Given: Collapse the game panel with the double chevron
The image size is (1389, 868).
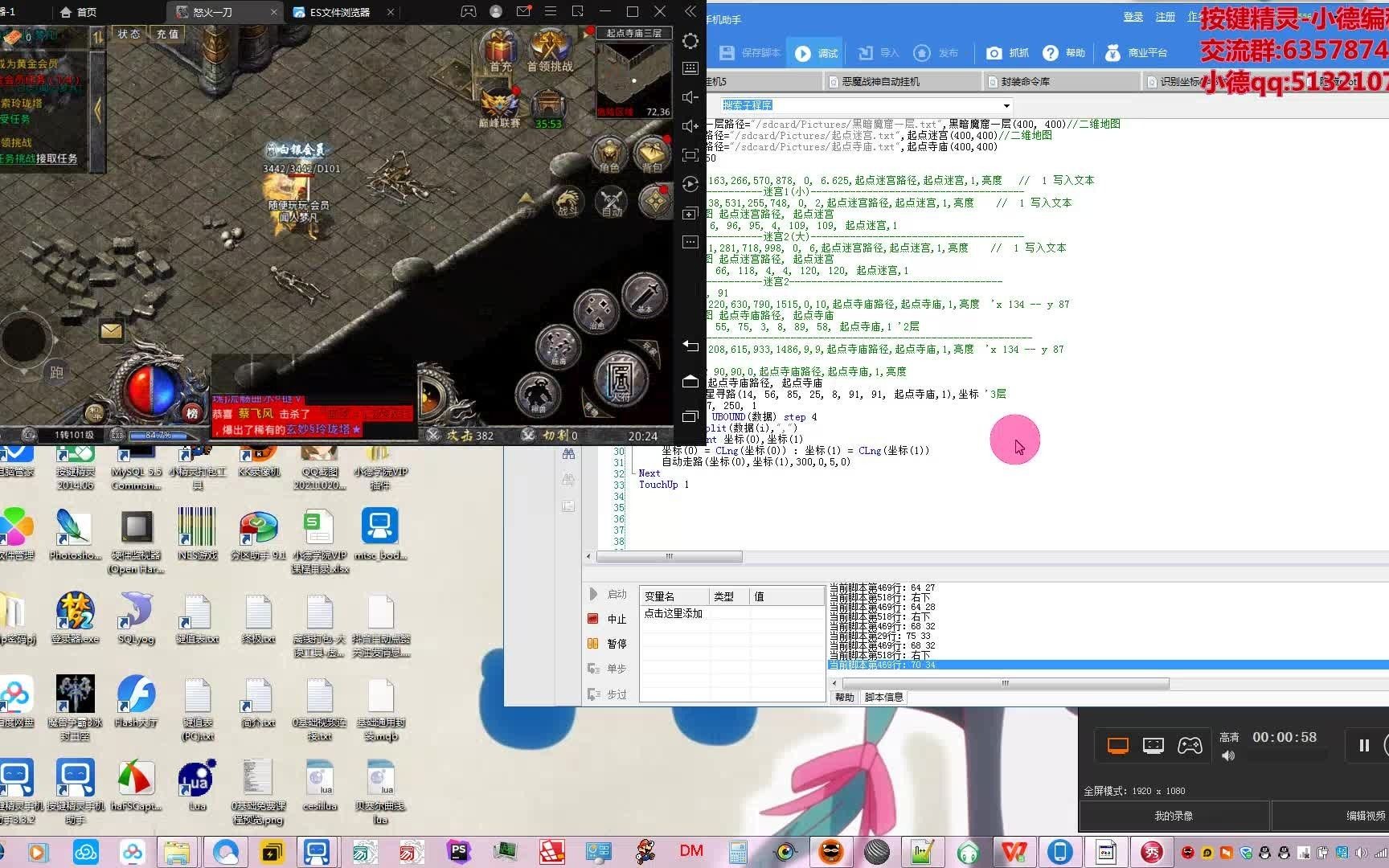Looking at the screenshot, I should pos(690,11).
